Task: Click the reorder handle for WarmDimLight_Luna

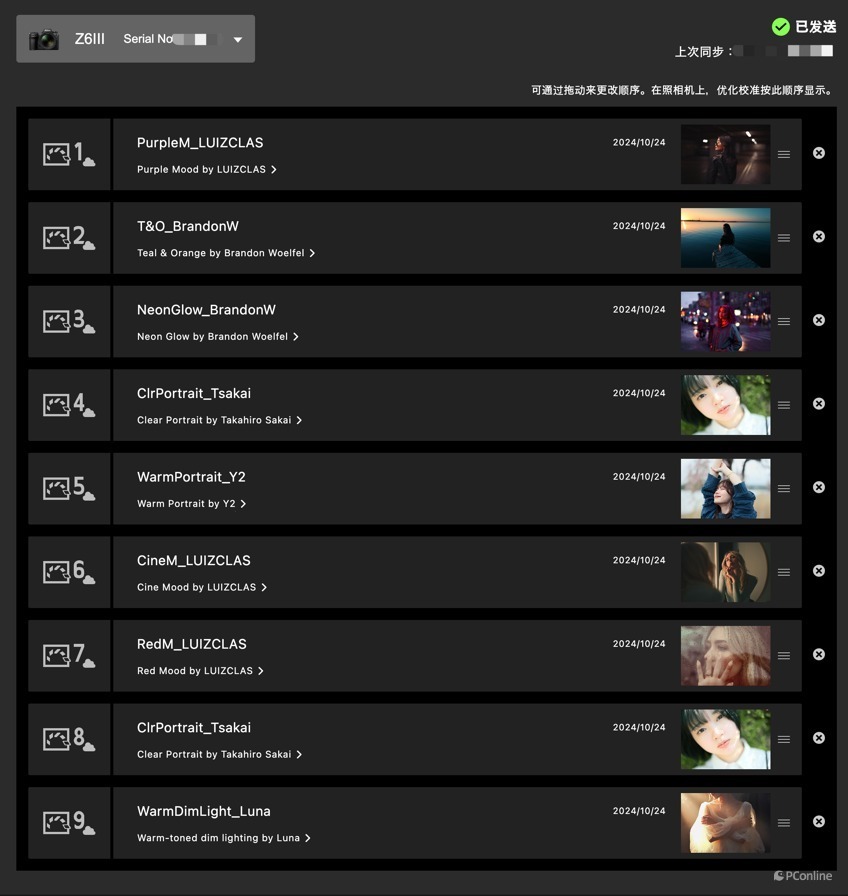Action: 783,823
